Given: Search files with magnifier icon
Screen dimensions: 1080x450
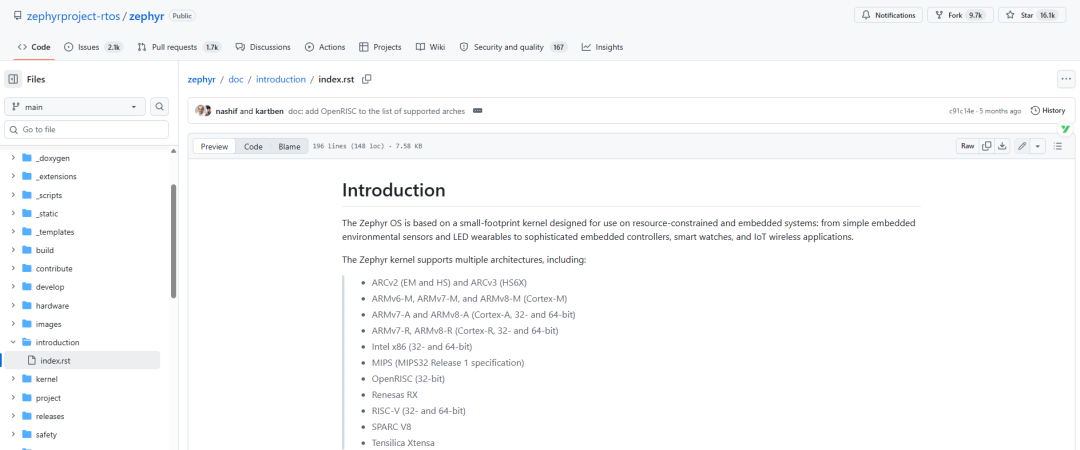Looking at the screenshot, I should tap(160, 107).
